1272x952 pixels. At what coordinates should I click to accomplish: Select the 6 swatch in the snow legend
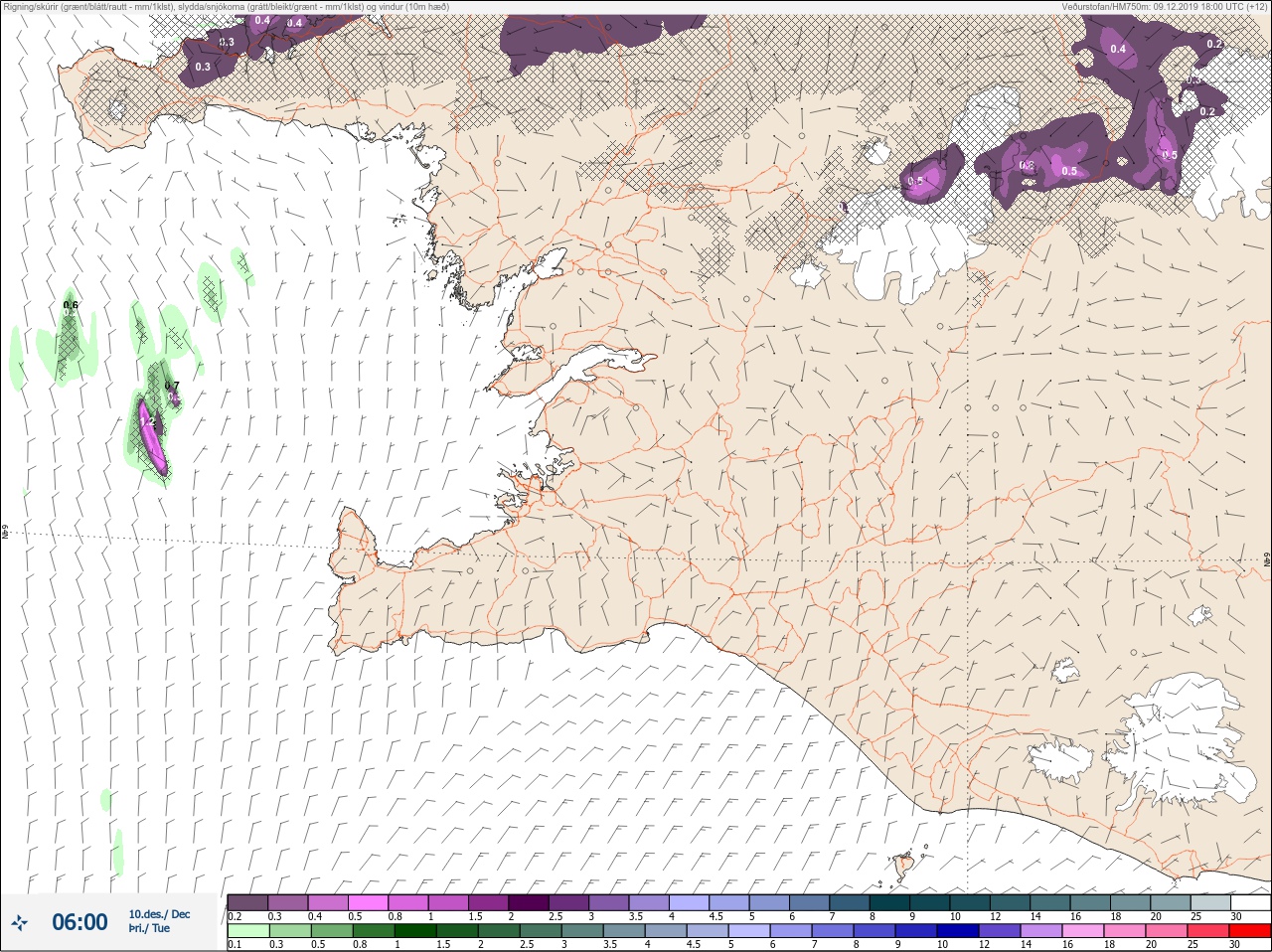811,902
